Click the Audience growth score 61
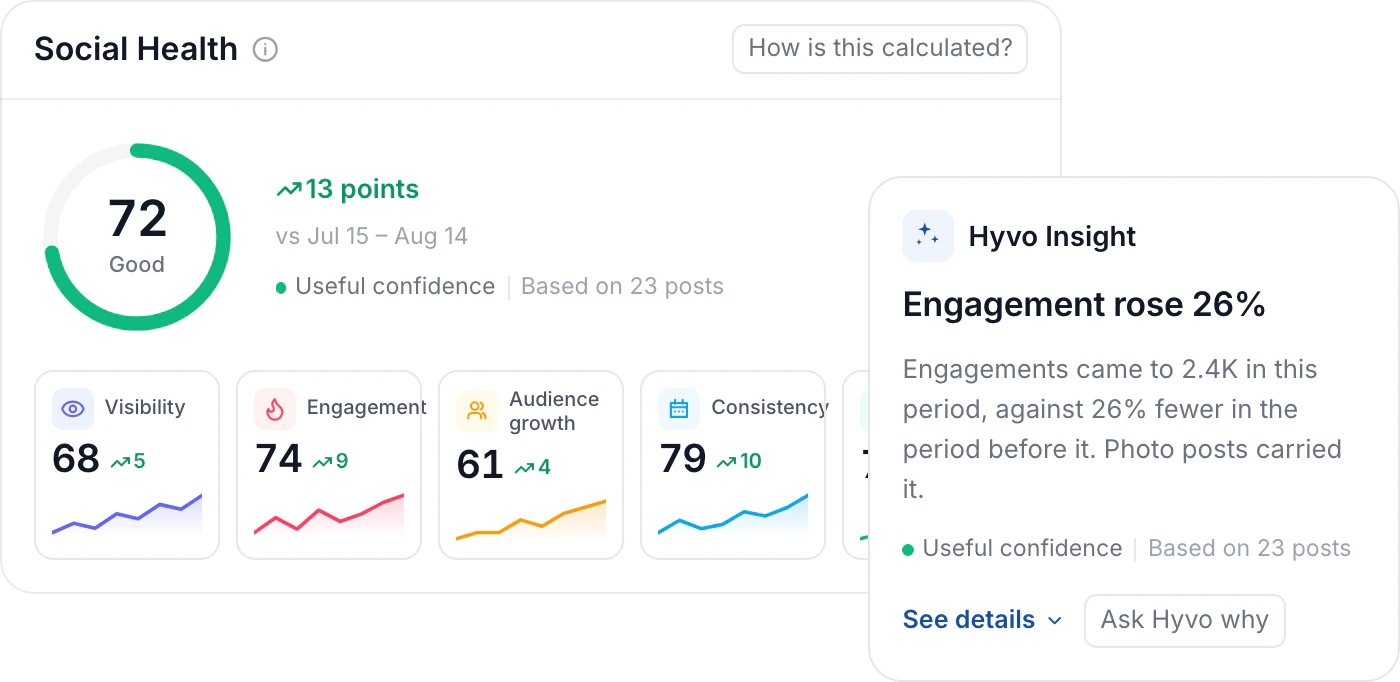This screenshot has height=682, width=1400. [480, 465]
